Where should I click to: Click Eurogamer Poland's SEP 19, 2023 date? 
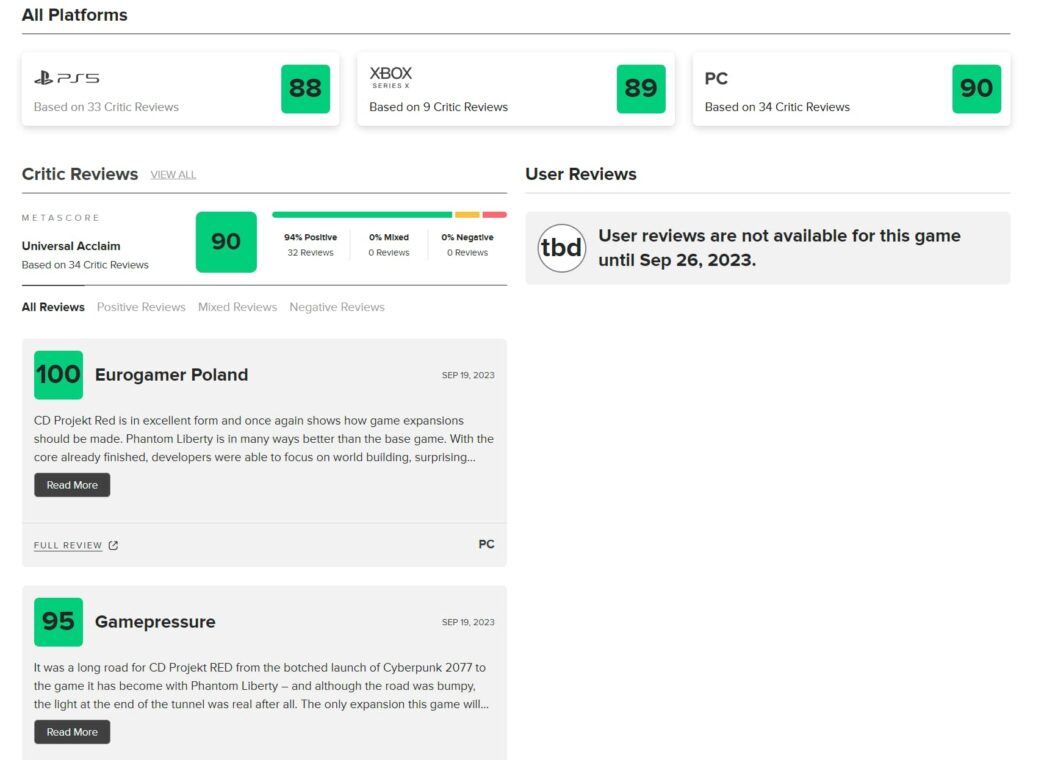pyautogui.click(x=468, y=376)
